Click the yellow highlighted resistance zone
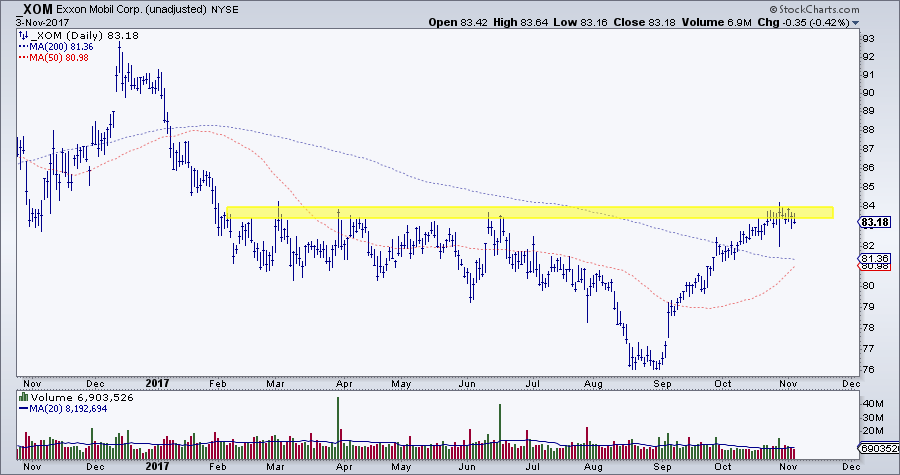 pyautogui.click(x=530, y=212)
